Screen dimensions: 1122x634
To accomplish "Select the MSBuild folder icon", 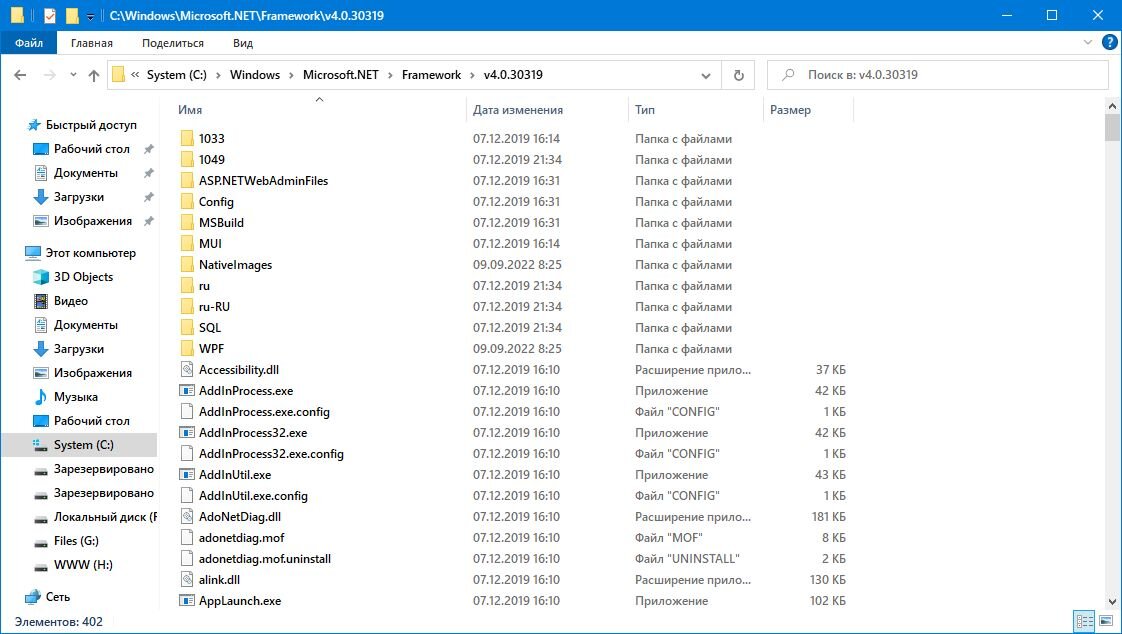I will (187, 223).
